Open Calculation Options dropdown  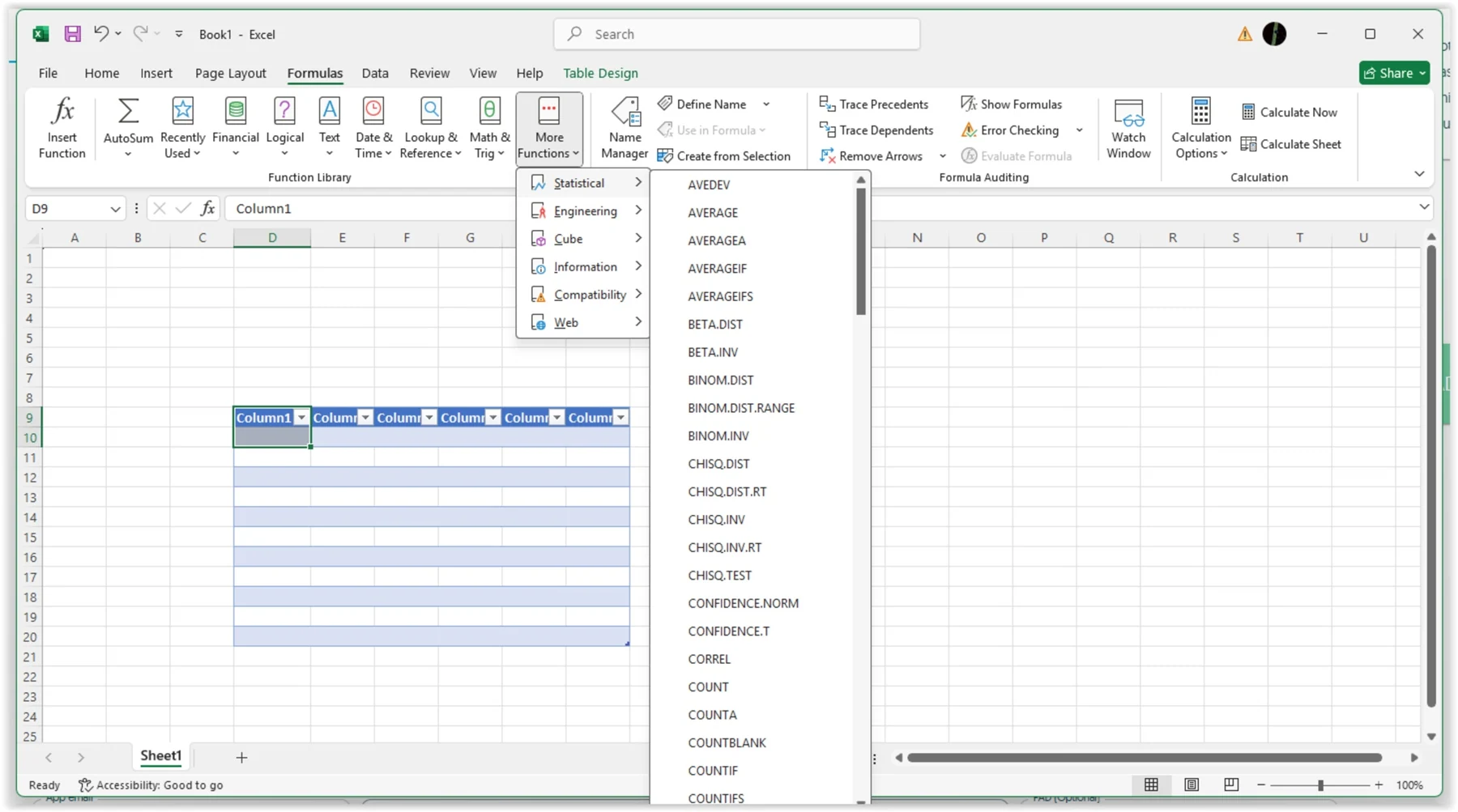(x=1200, y=128)
